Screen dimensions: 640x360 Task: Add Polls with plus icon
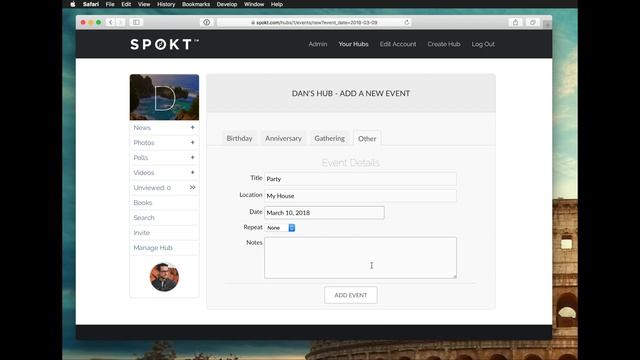tap(192, 157)
